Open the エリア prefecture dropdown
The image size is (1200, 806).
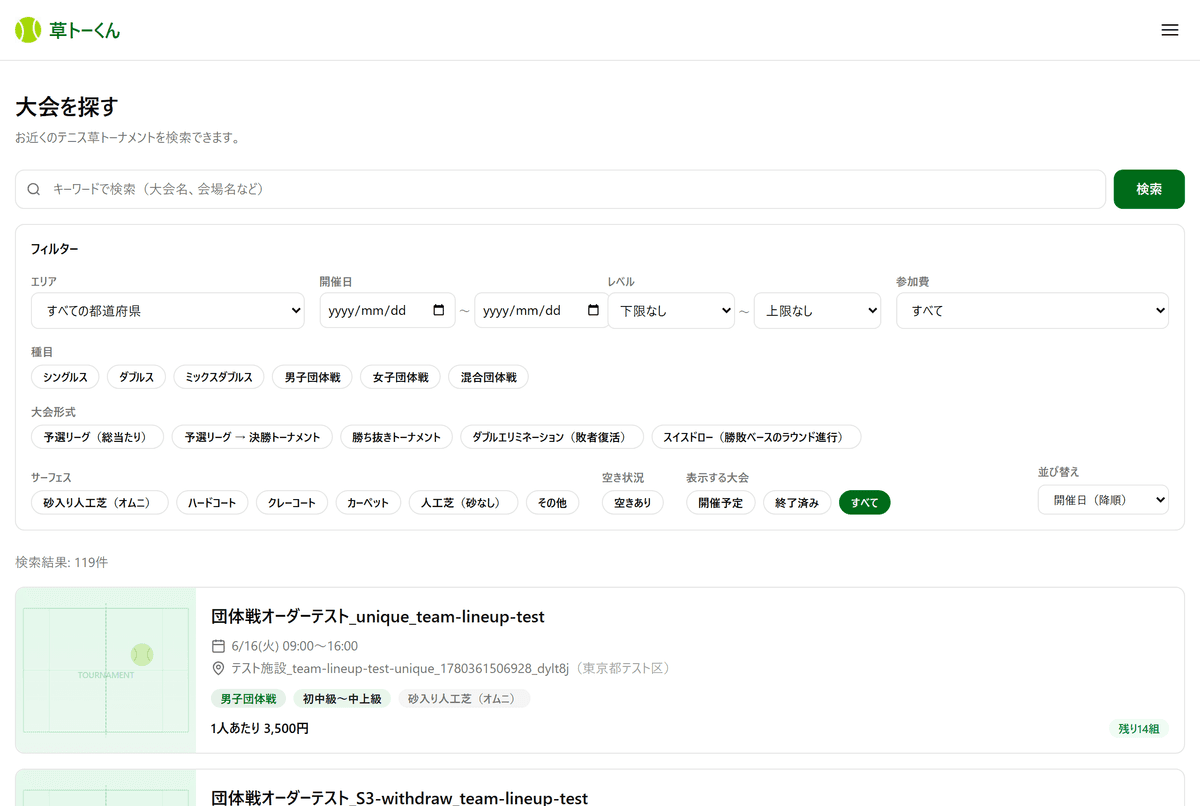pyautogui.click(x=168, y=310)
